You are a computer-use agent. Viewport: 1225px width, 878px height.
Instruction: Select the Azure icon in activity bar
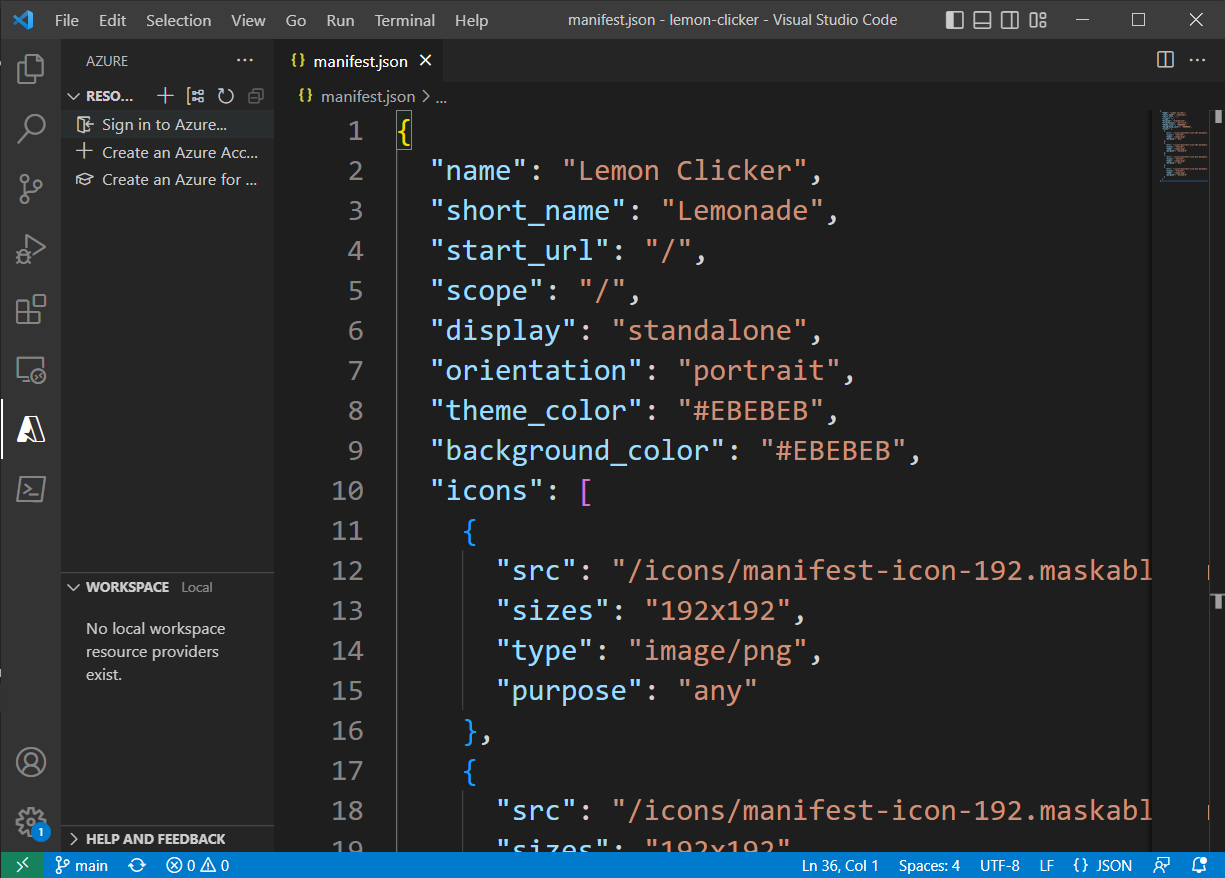coord(31,429)
